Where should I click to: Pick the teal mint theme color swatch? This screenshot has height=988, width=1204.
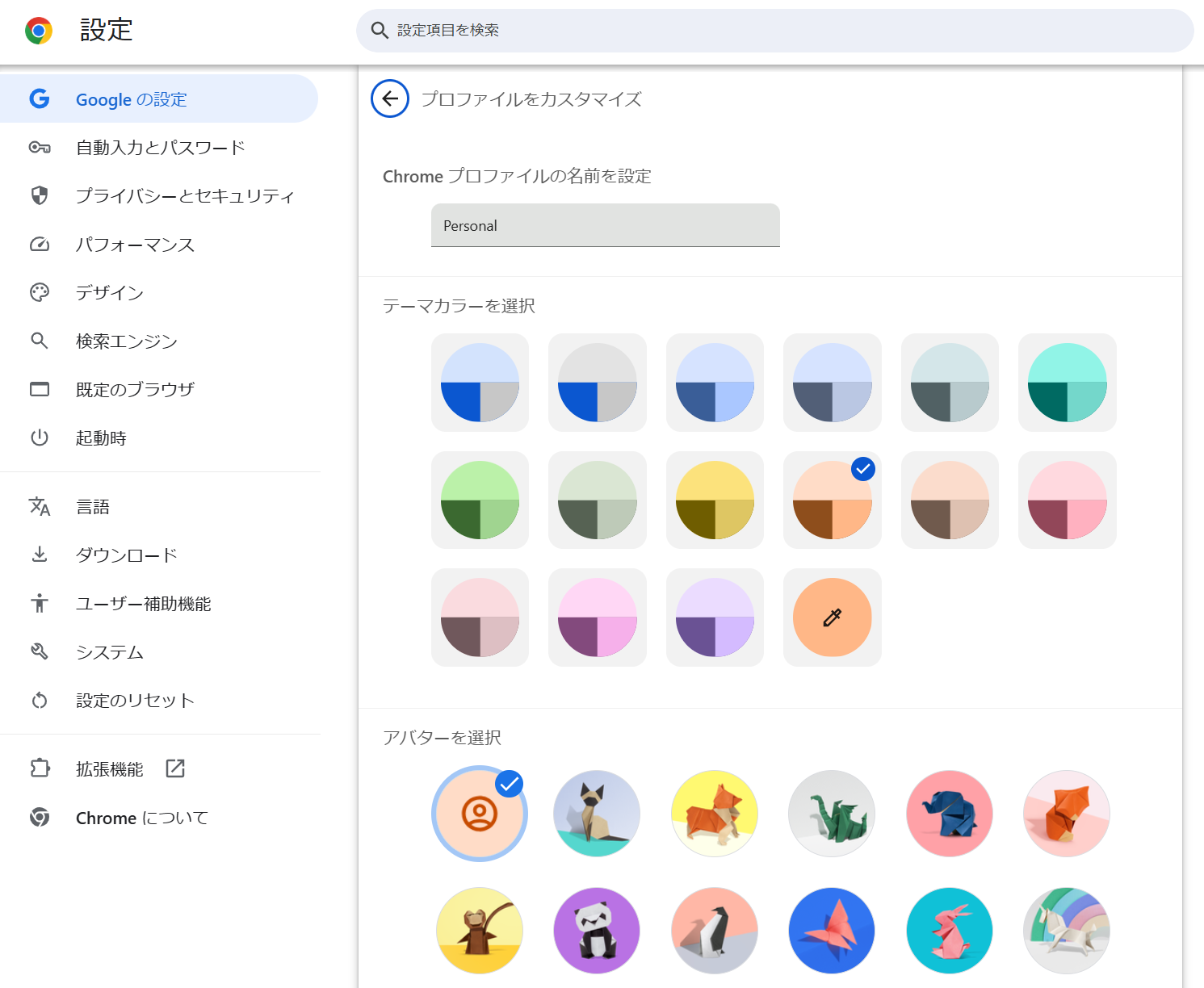tap(1067, 383)
